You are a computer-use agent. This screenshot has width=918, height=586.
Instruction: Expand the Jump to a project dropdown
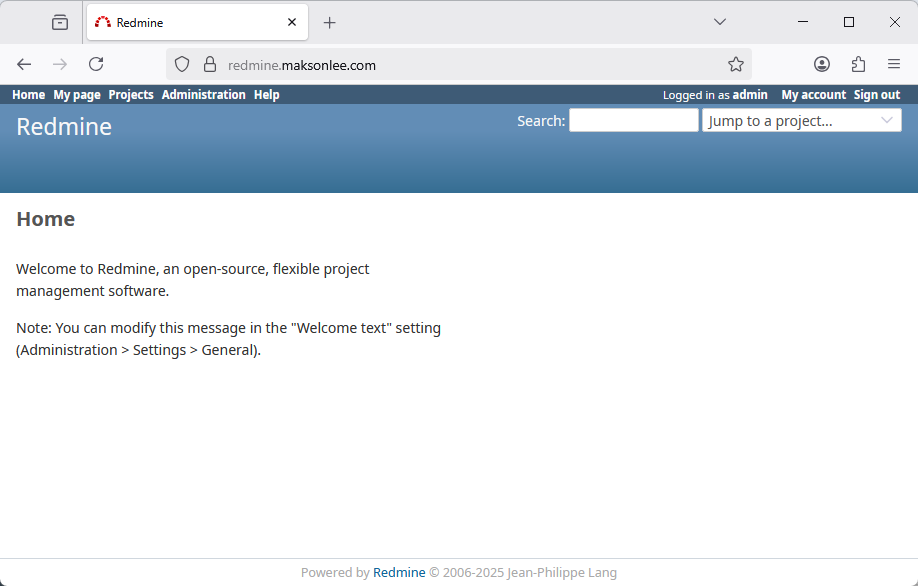coord(801,121)
